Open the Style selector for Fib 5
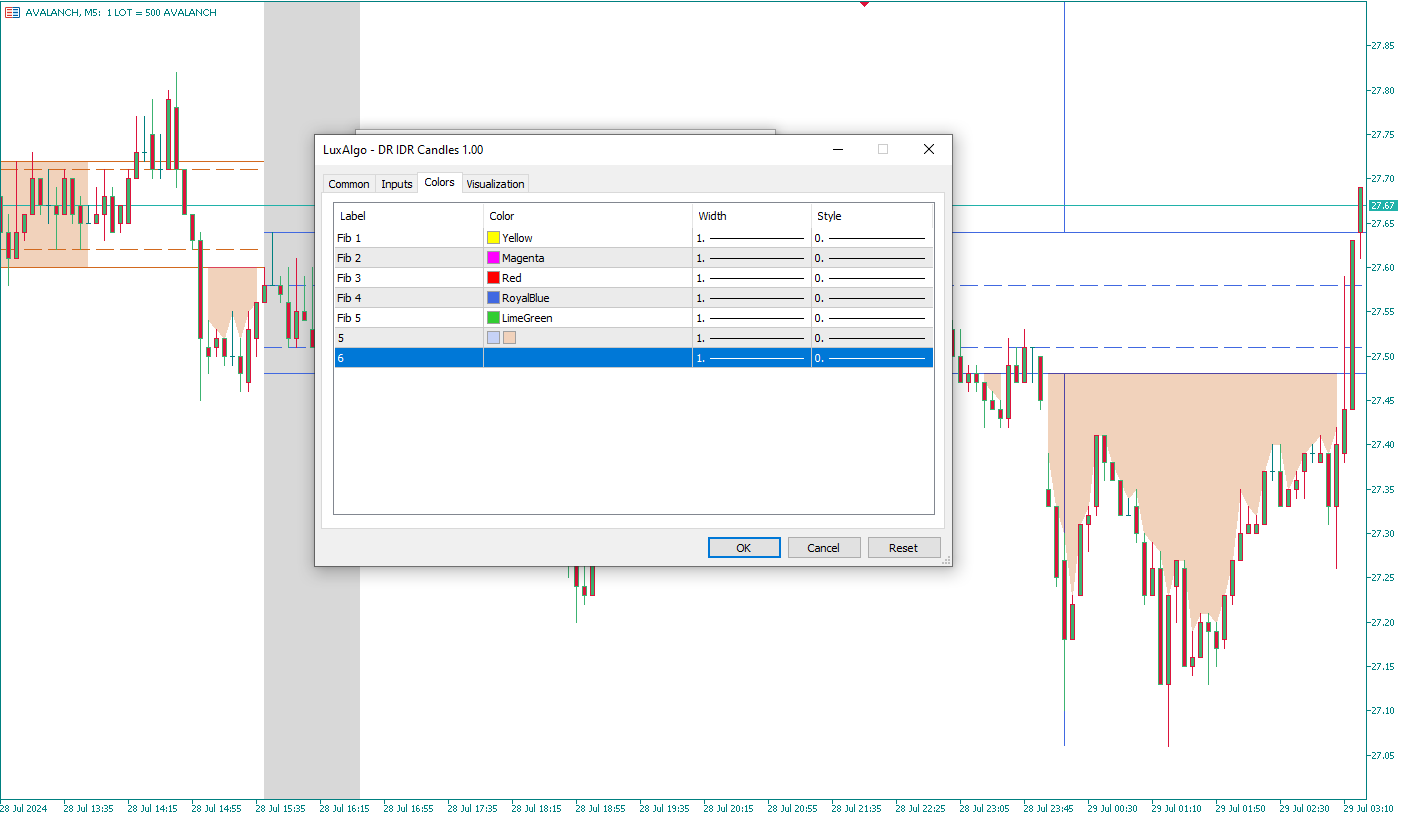Image resolution: width=1409 pixels, height=820 pixels. (x=871, y=318)
